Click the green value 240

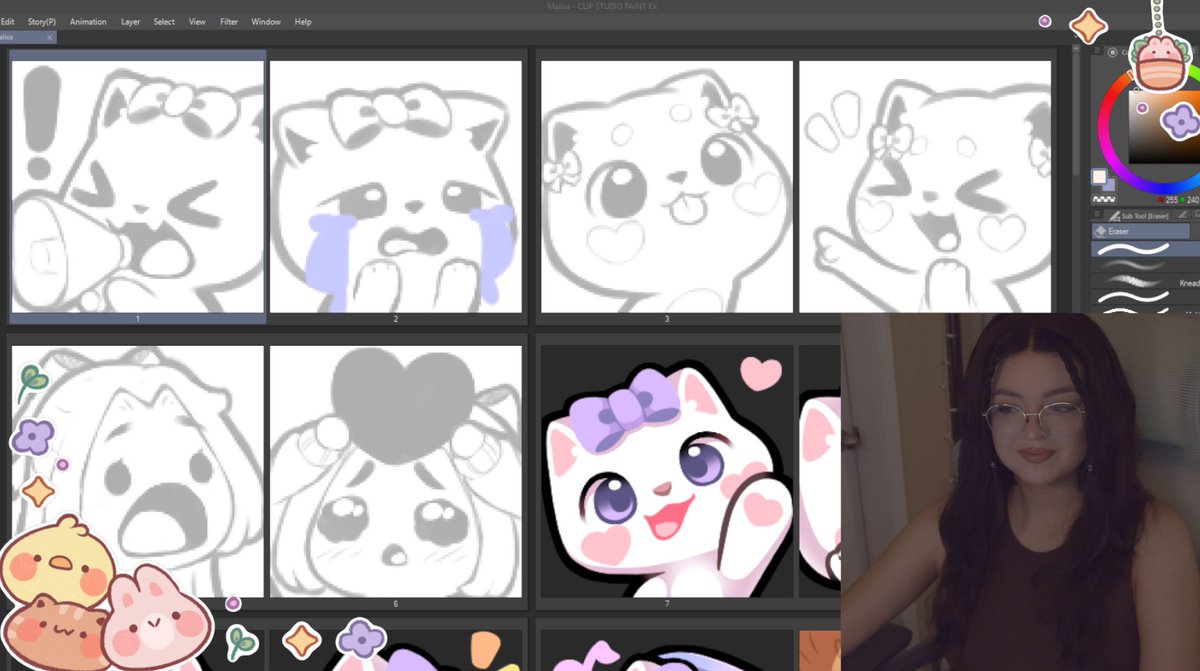coord(1191,199)
